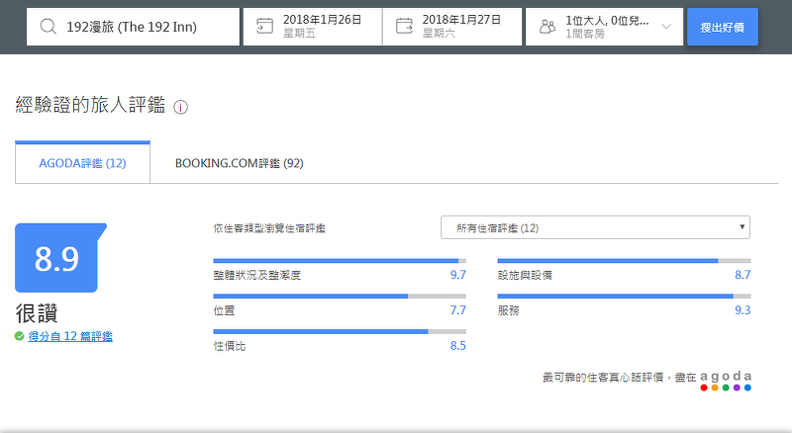This screenshot has height=433, width=792.
Task: Open the check-in calendar icon
Action: coord(264,26)
